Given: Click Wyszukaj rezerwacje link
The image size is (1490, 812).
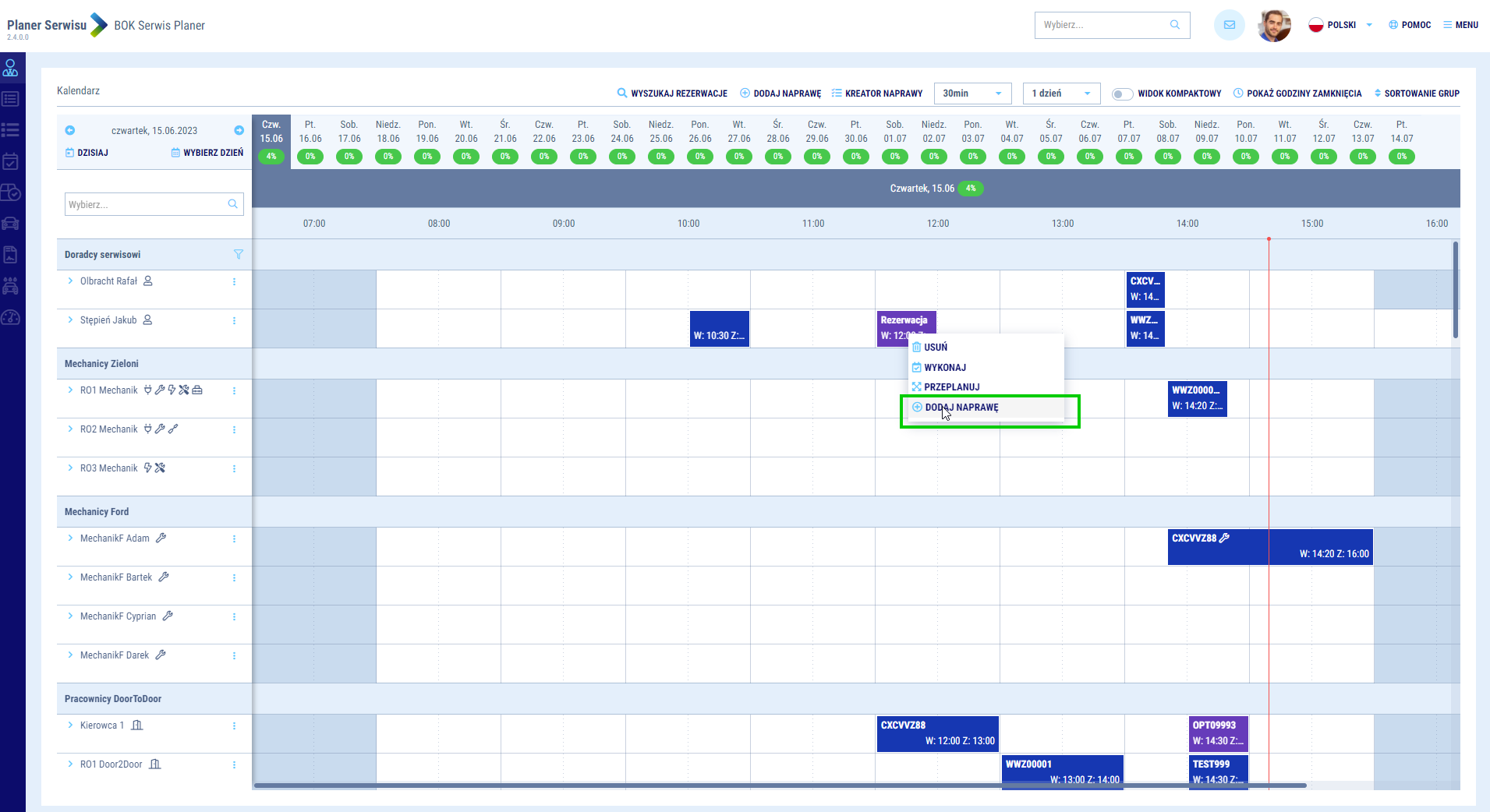Looking at the screenshot, I should point(672,94).
